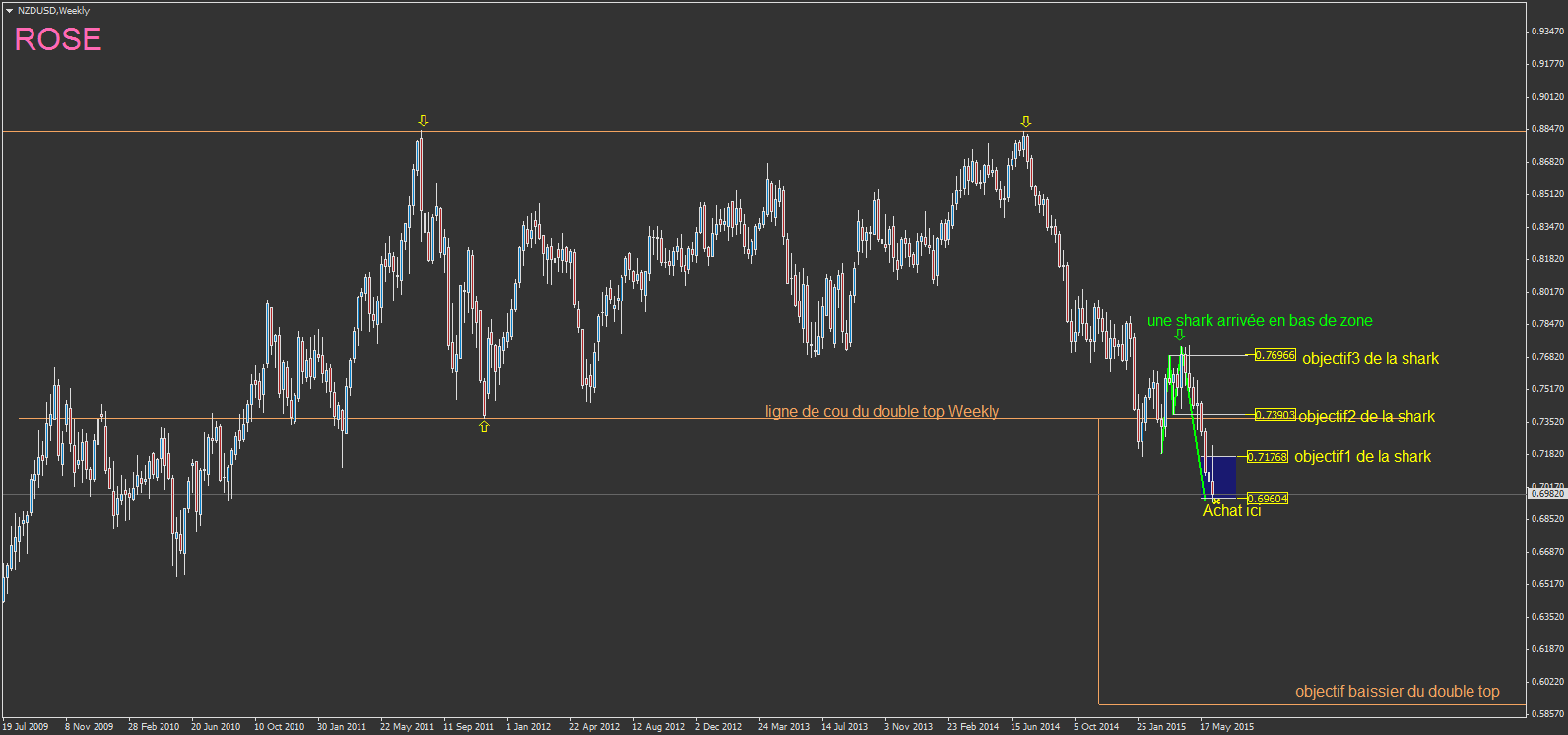This screenshot has height=735, width=1568.
Task: Click the 0.73903 price tag
Action: coord(1274,415)
